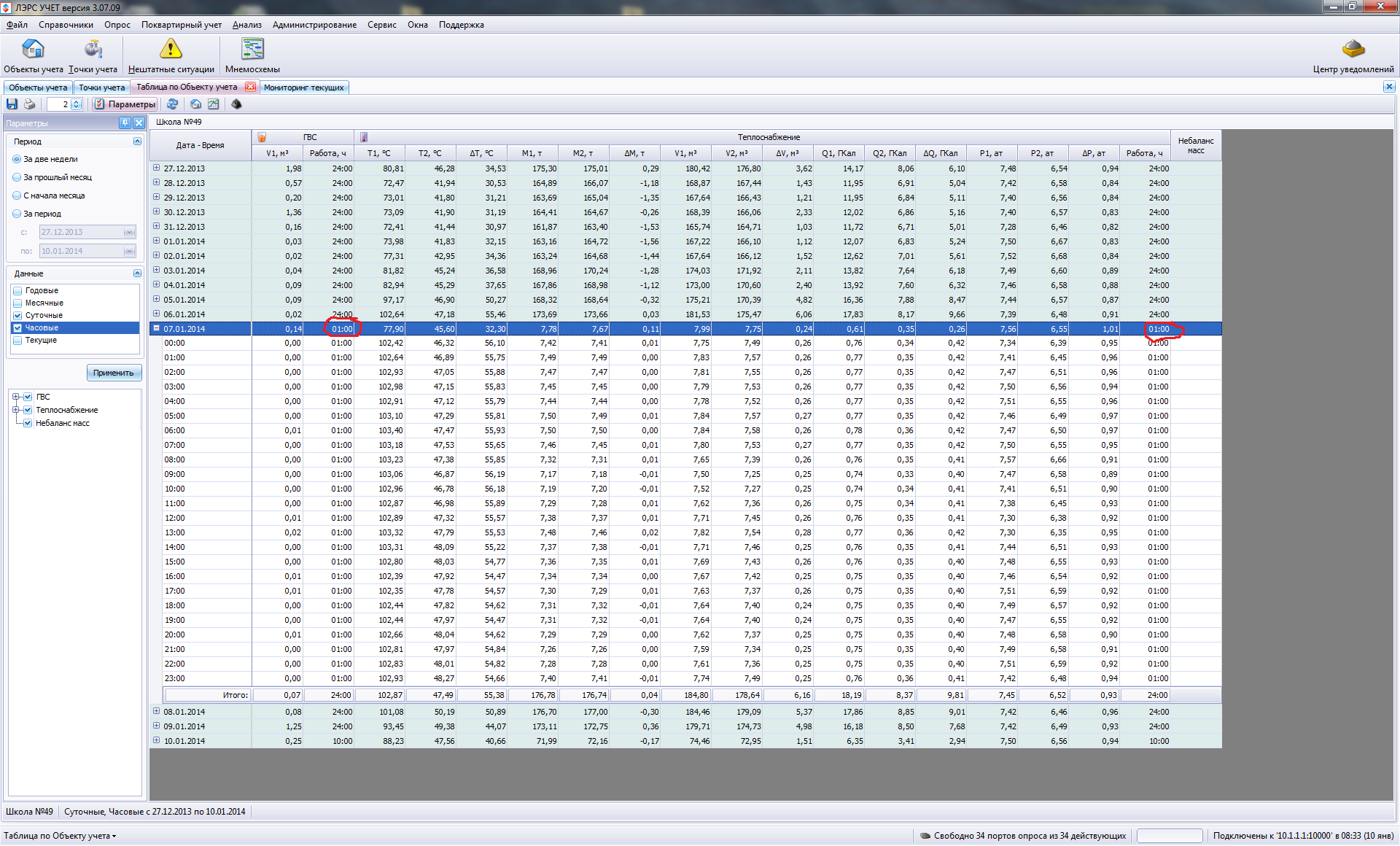The width and height of the screenshot is (1400, 846).
Task: Save the table with the floppy icon
Action: coord(12,104)
